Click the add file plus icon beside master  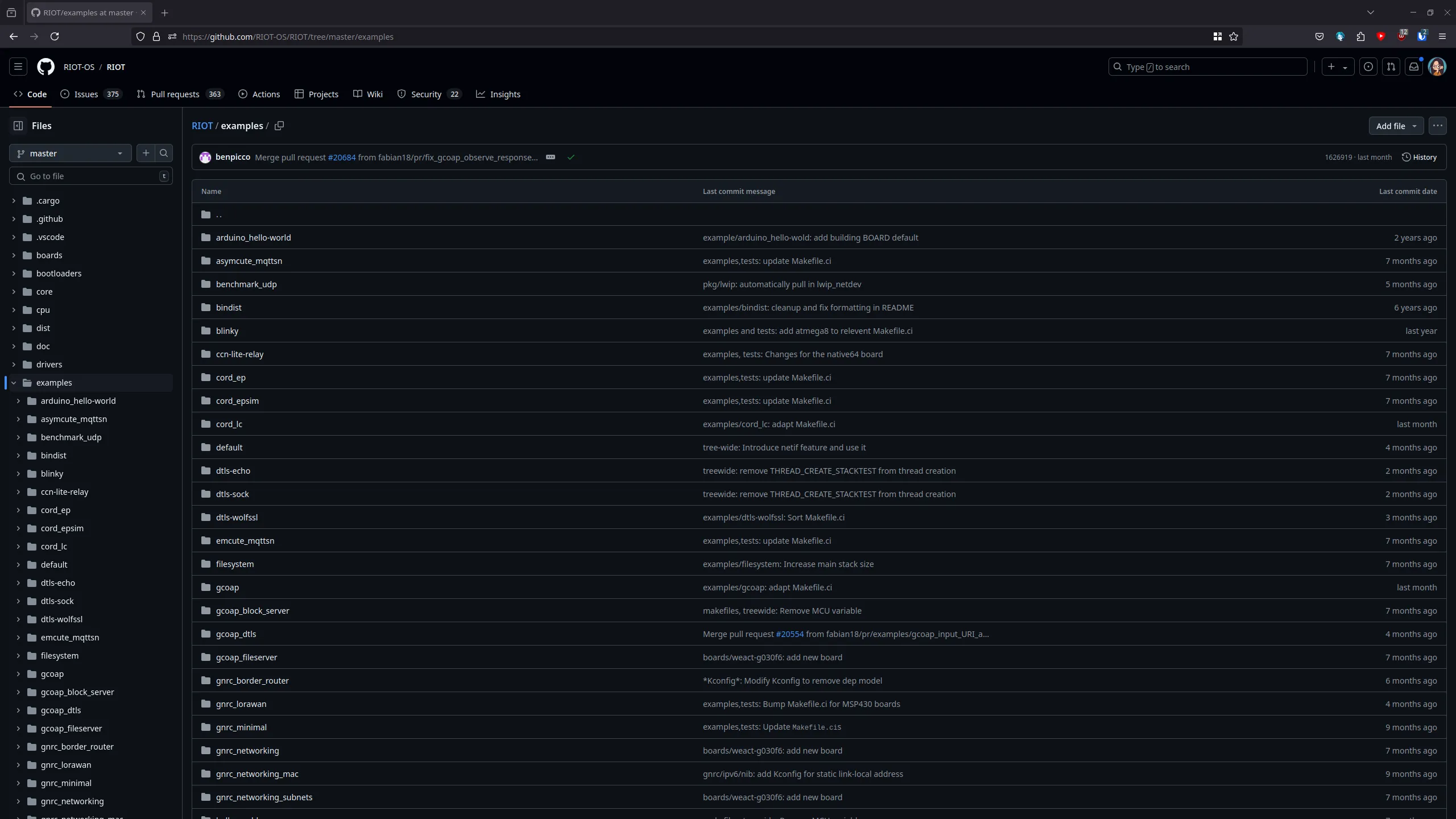tap(146, 153)
